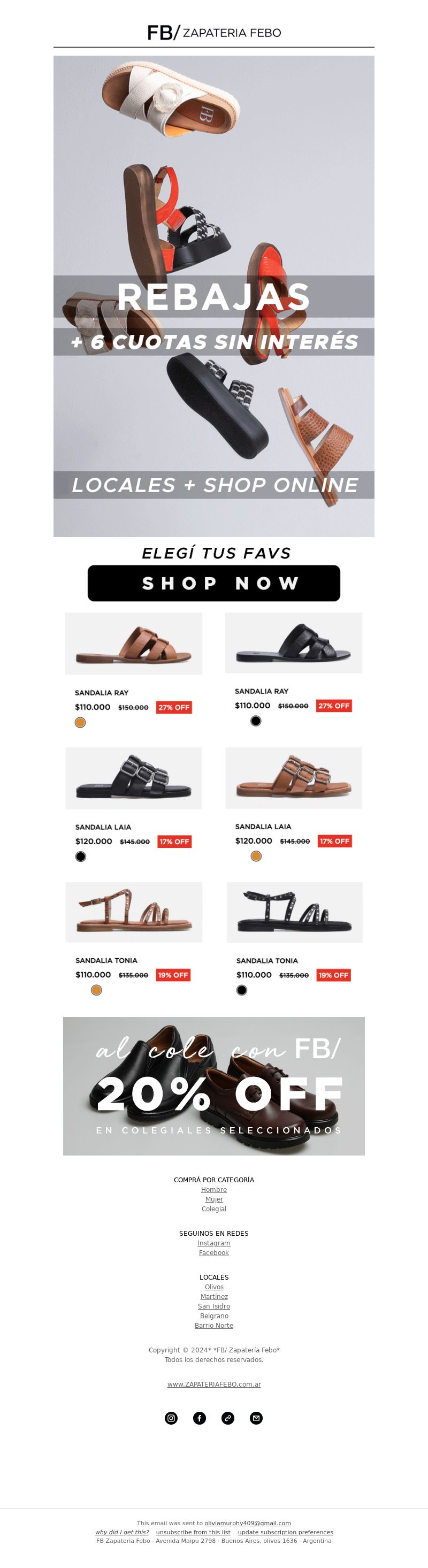Open the website link icon in footer
428x1568 pixels.
[x=228, y=1418]
